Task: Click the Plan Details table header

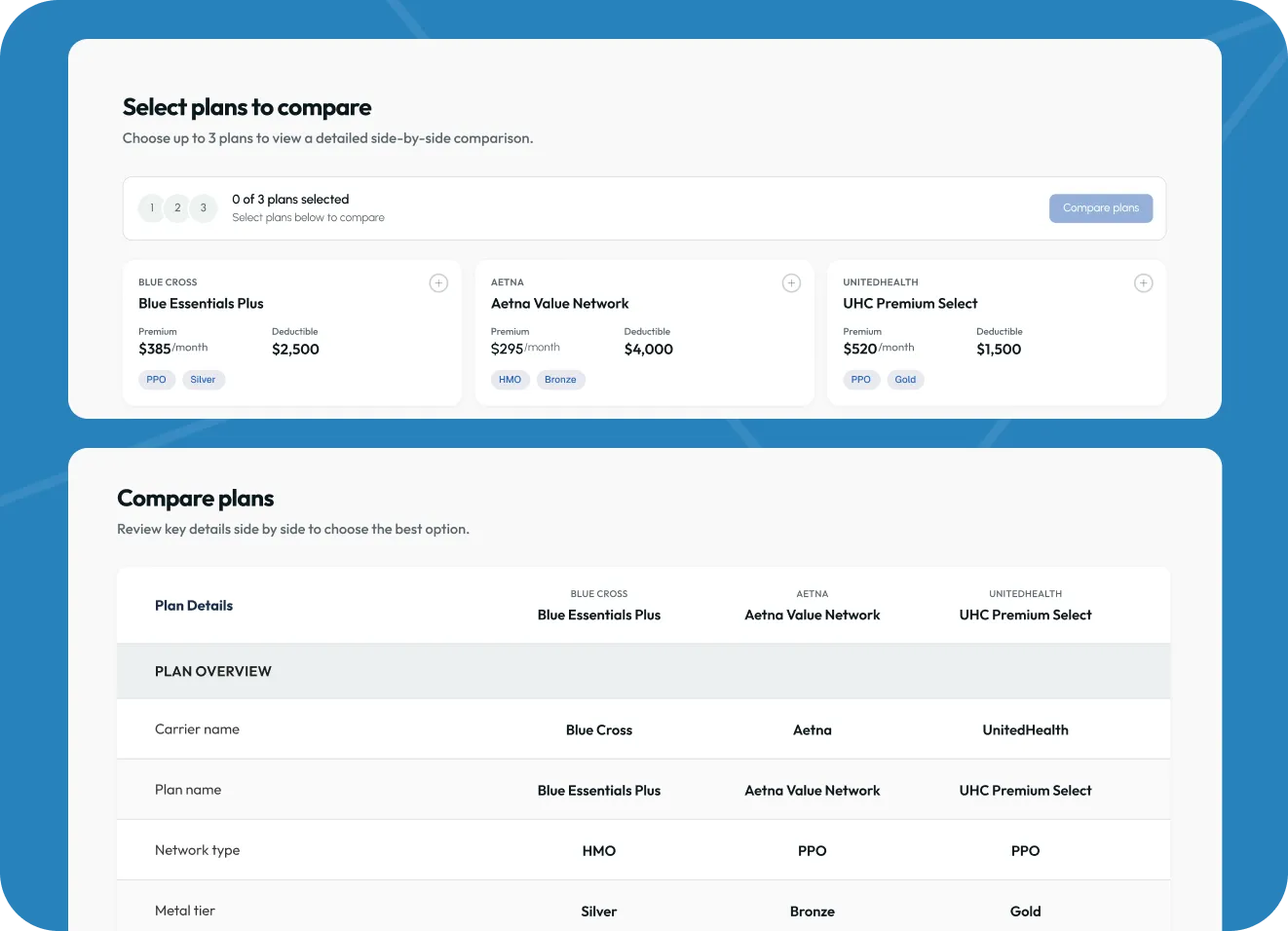Action: click(194, 606)
